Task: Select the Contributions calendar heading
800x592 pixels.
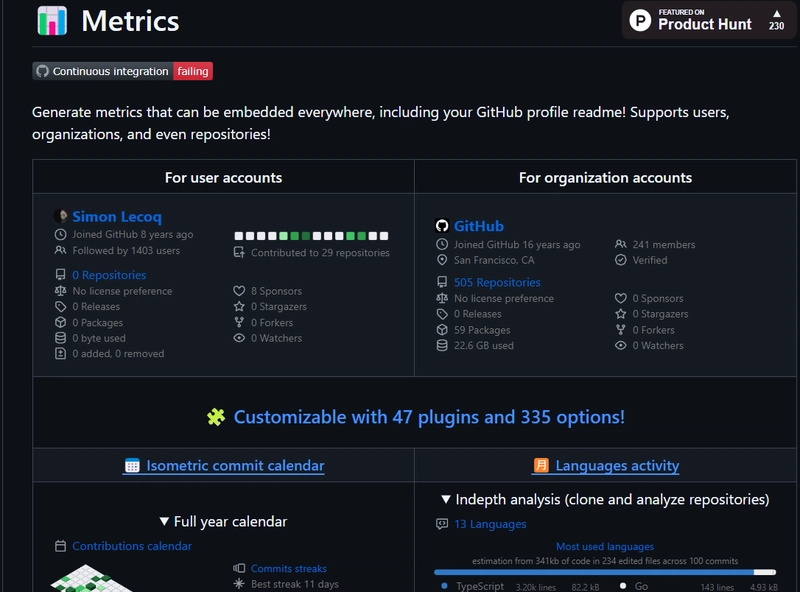Action: pyautogui.click(x=132, y=546)
